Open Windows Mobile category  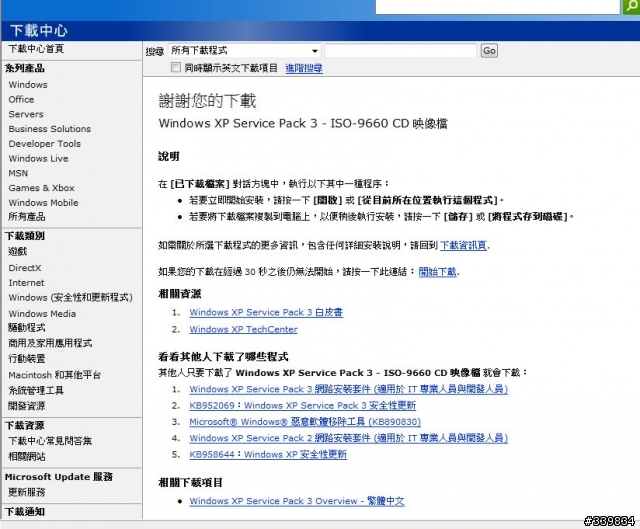[44, 203]
